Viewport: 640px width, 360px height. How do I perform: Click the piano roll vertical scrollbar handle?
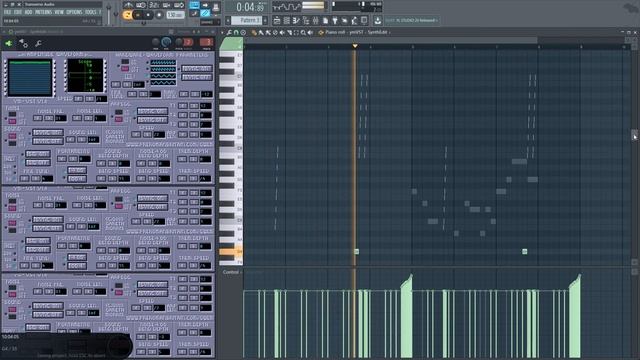point(634,135)
